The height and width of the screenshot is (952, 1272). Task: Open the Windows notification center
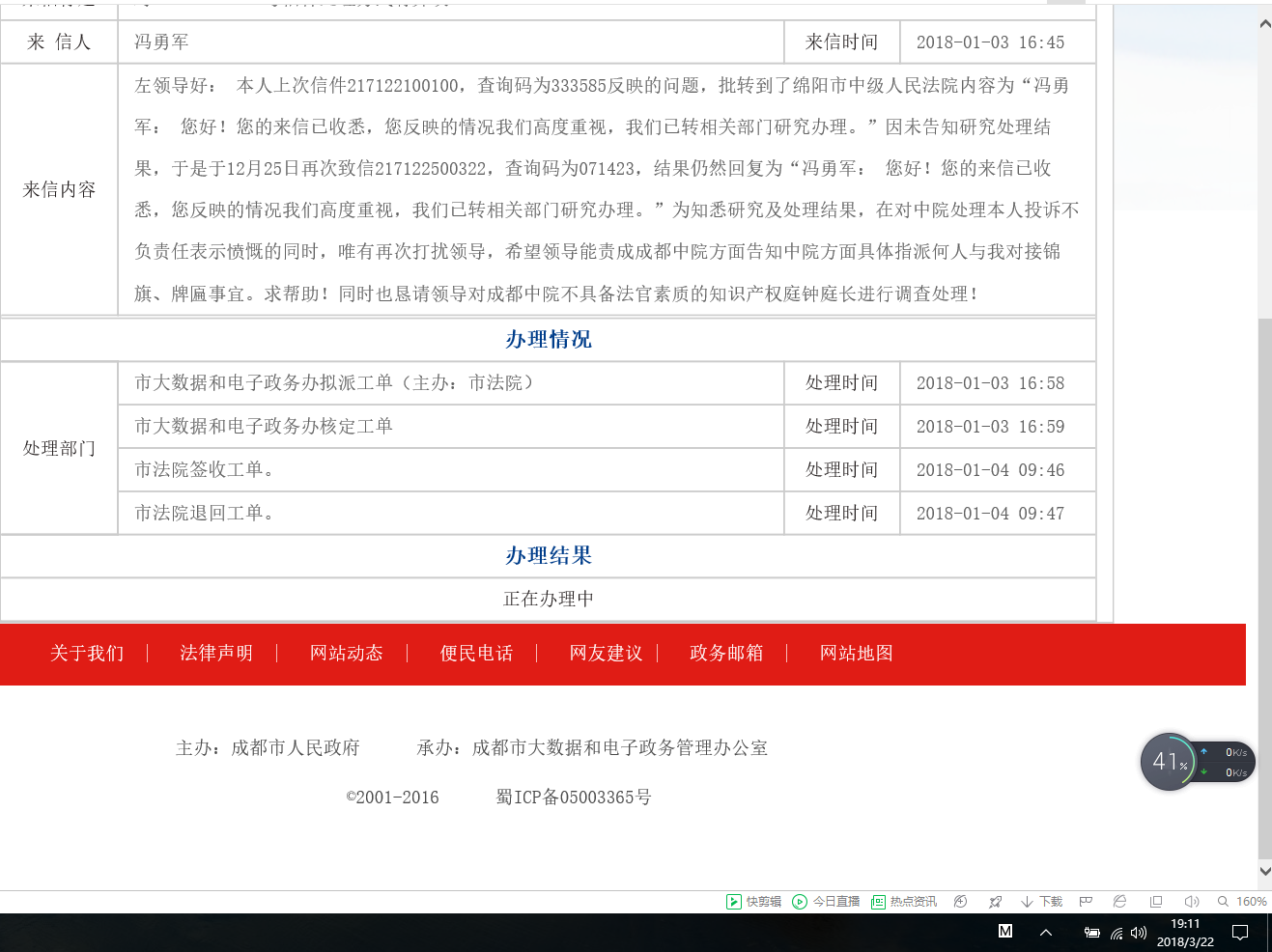1240,933
